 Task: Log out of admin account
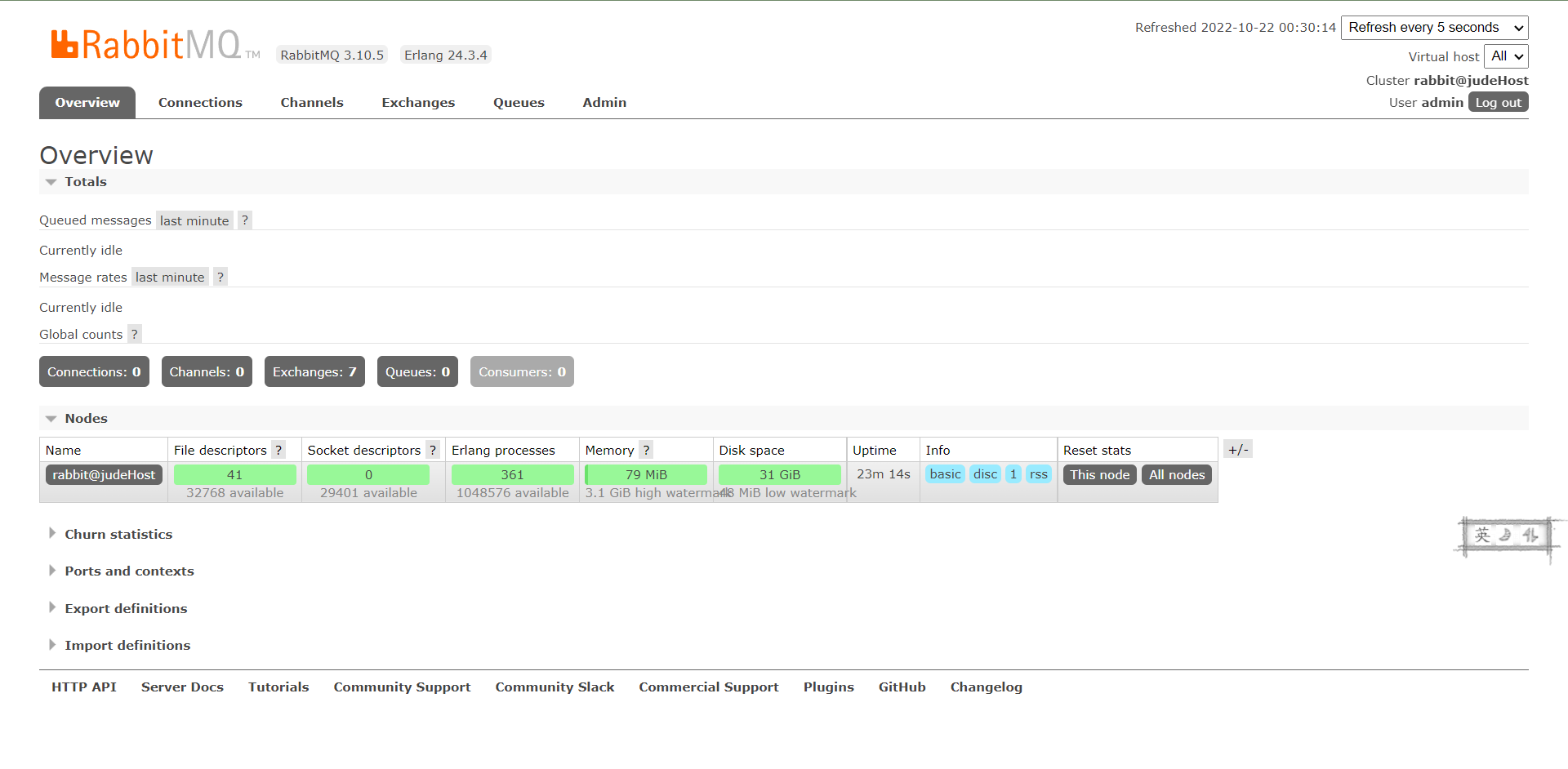pos(1499,102)
